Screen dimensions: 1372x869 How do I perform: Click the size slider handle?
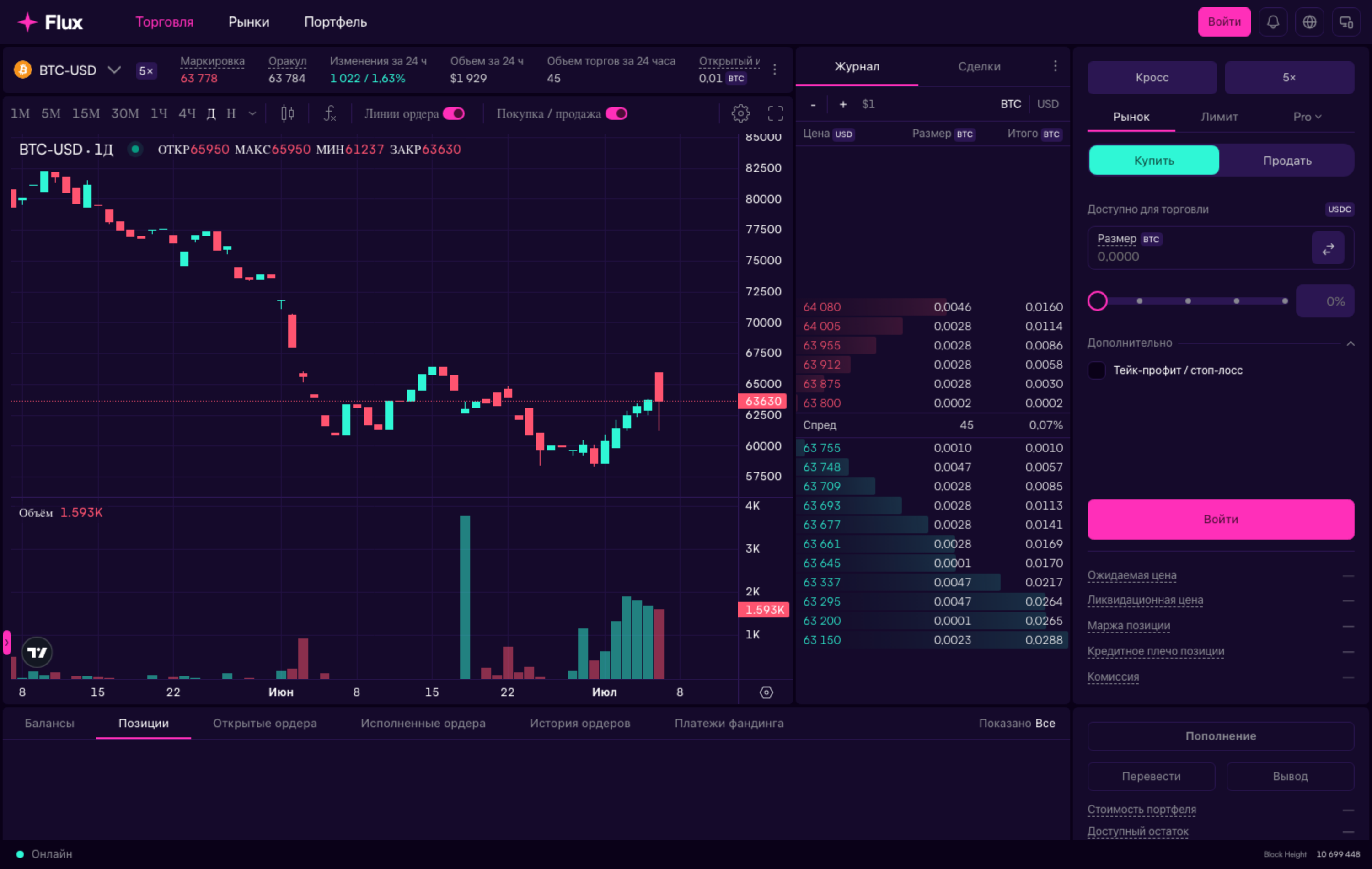pyautogui.click(x=1097, y=301)
